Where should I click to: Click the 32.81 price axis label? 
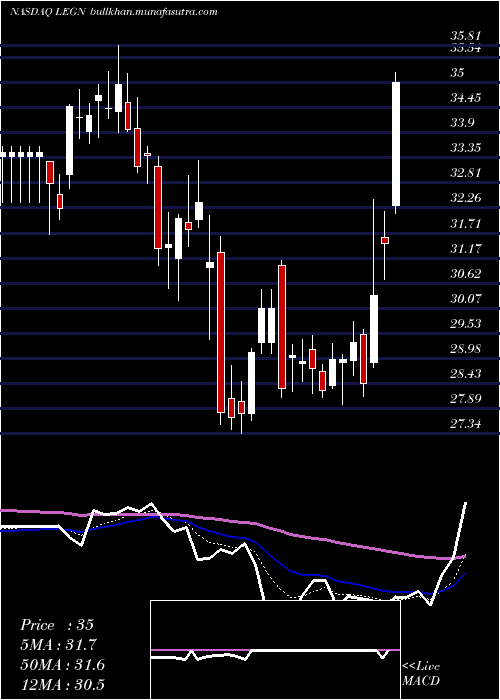(x=465, y=173)
